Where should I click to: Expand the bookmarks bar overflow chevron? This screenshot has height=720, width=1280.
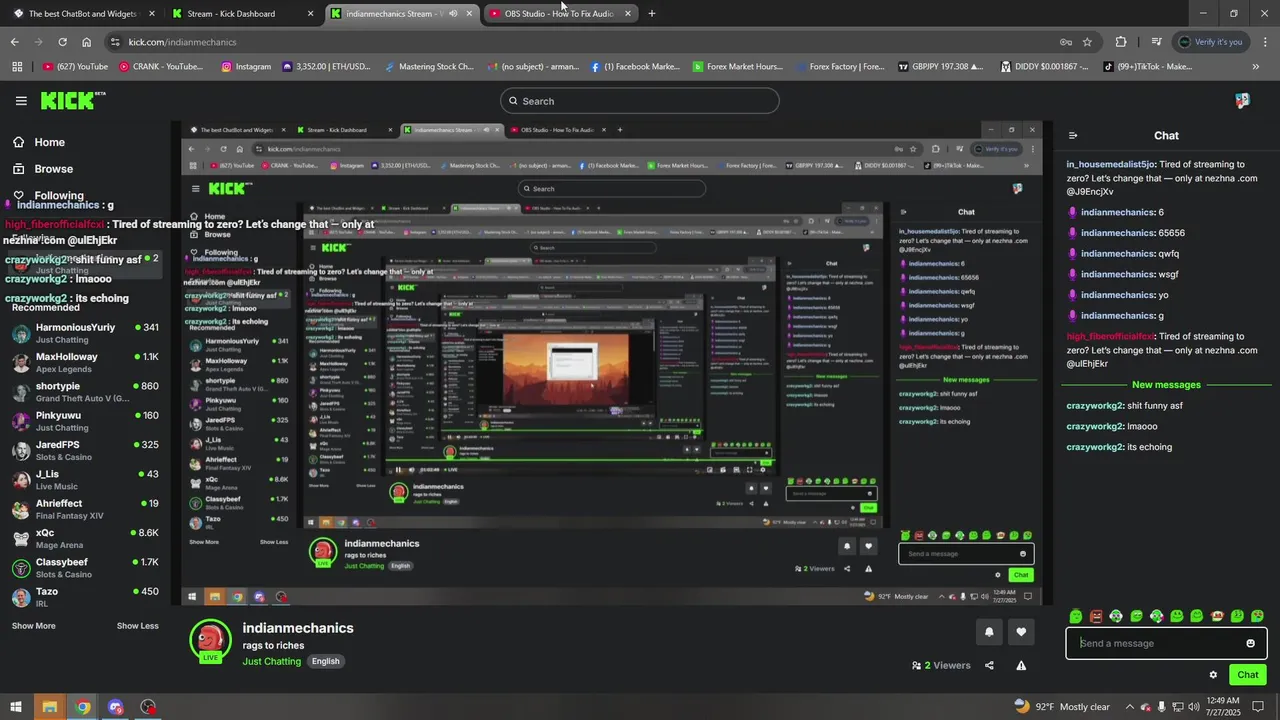click(x=1256, y=67)
